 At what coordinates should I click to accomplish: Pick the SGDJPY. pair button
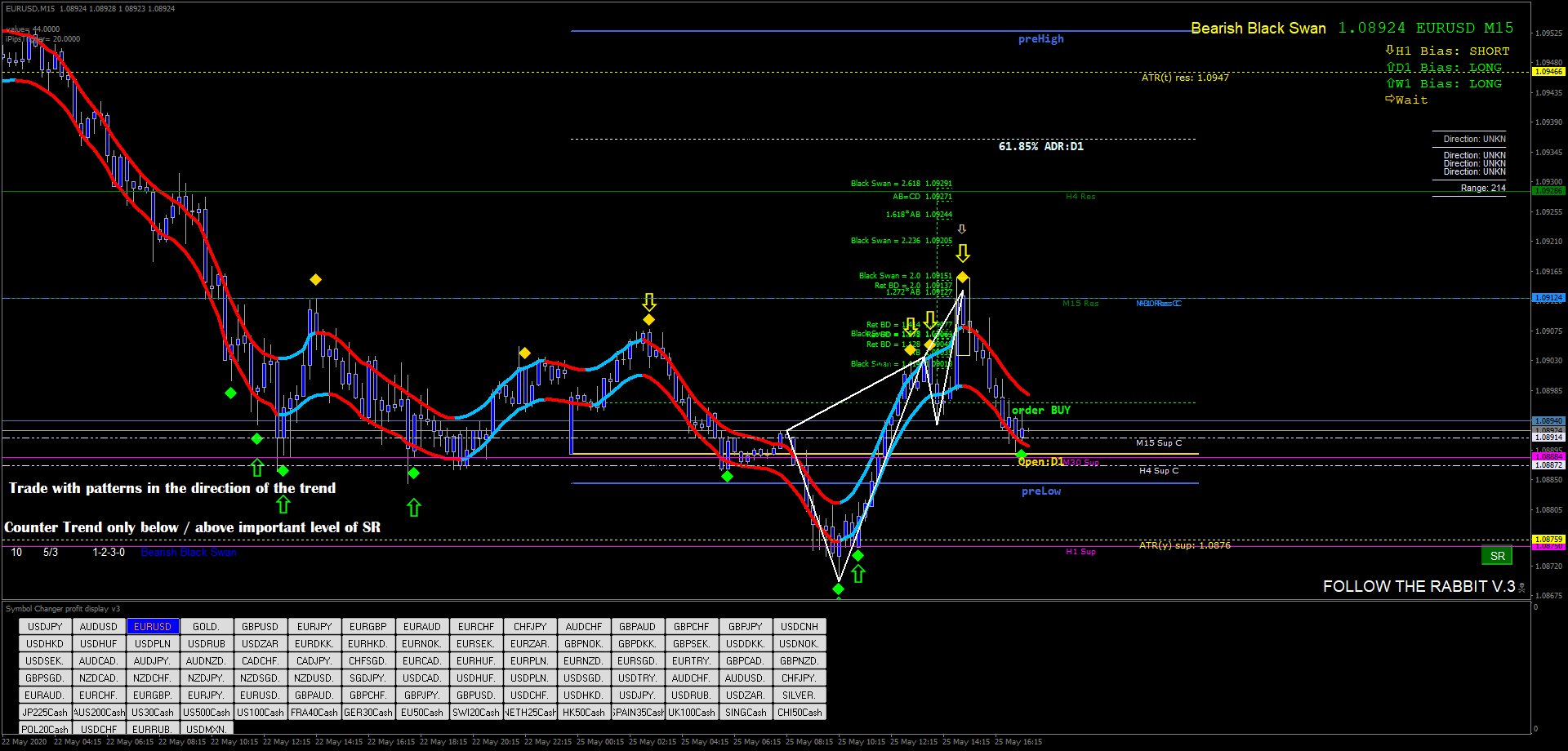(x=368, y=678)
